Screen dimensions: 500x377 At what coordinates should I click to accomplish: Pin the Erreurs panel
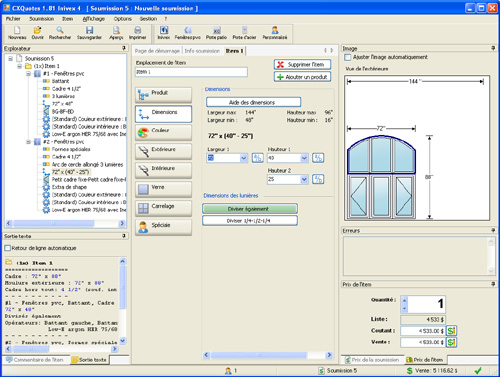(493, 230)
